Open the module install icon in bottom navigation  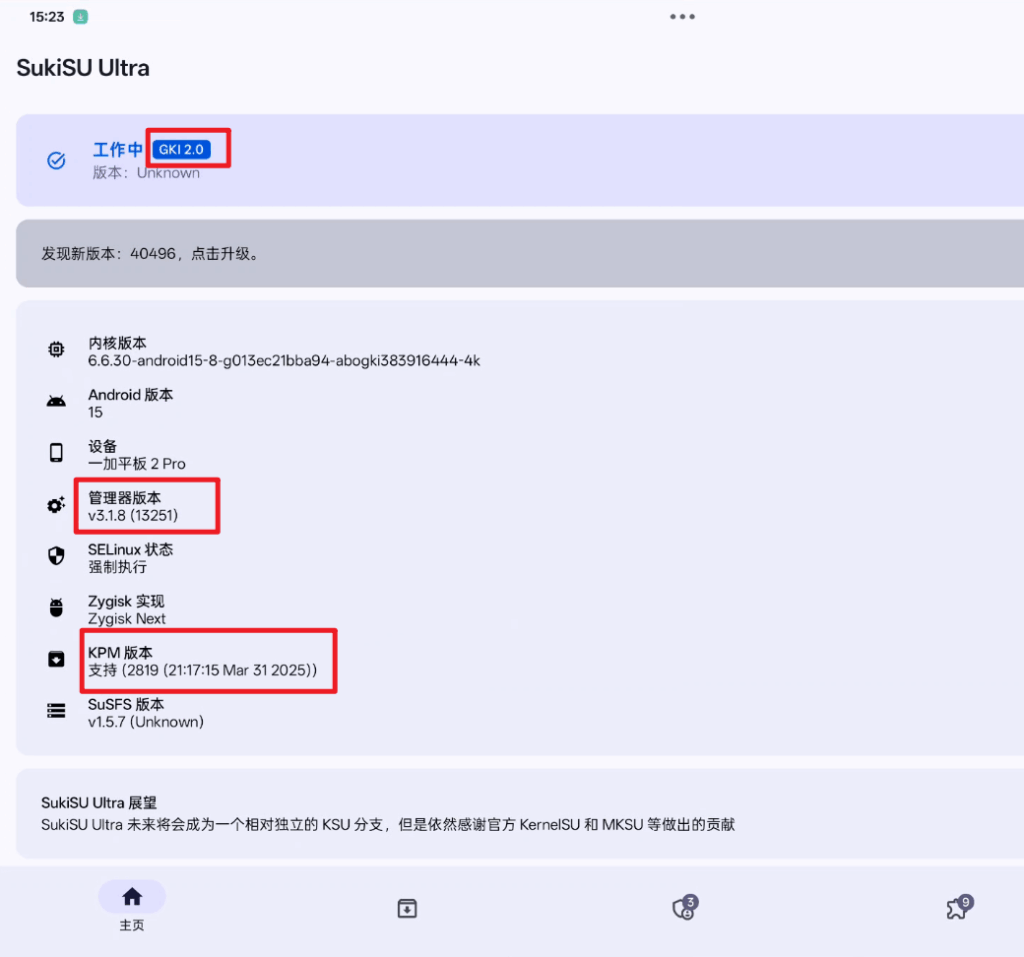click(406, 908)
